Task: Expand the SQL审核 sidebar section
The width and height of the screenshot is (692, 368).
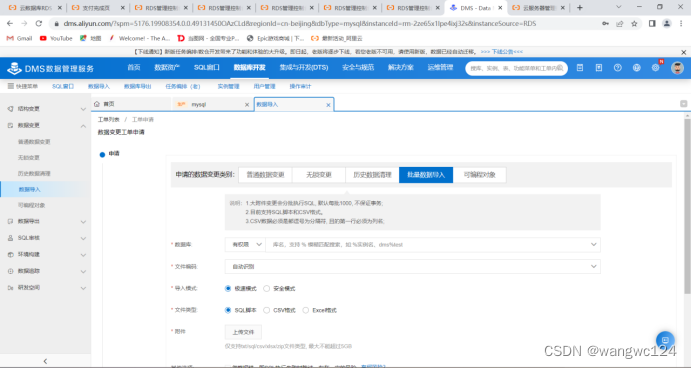Action: point(83,238)
